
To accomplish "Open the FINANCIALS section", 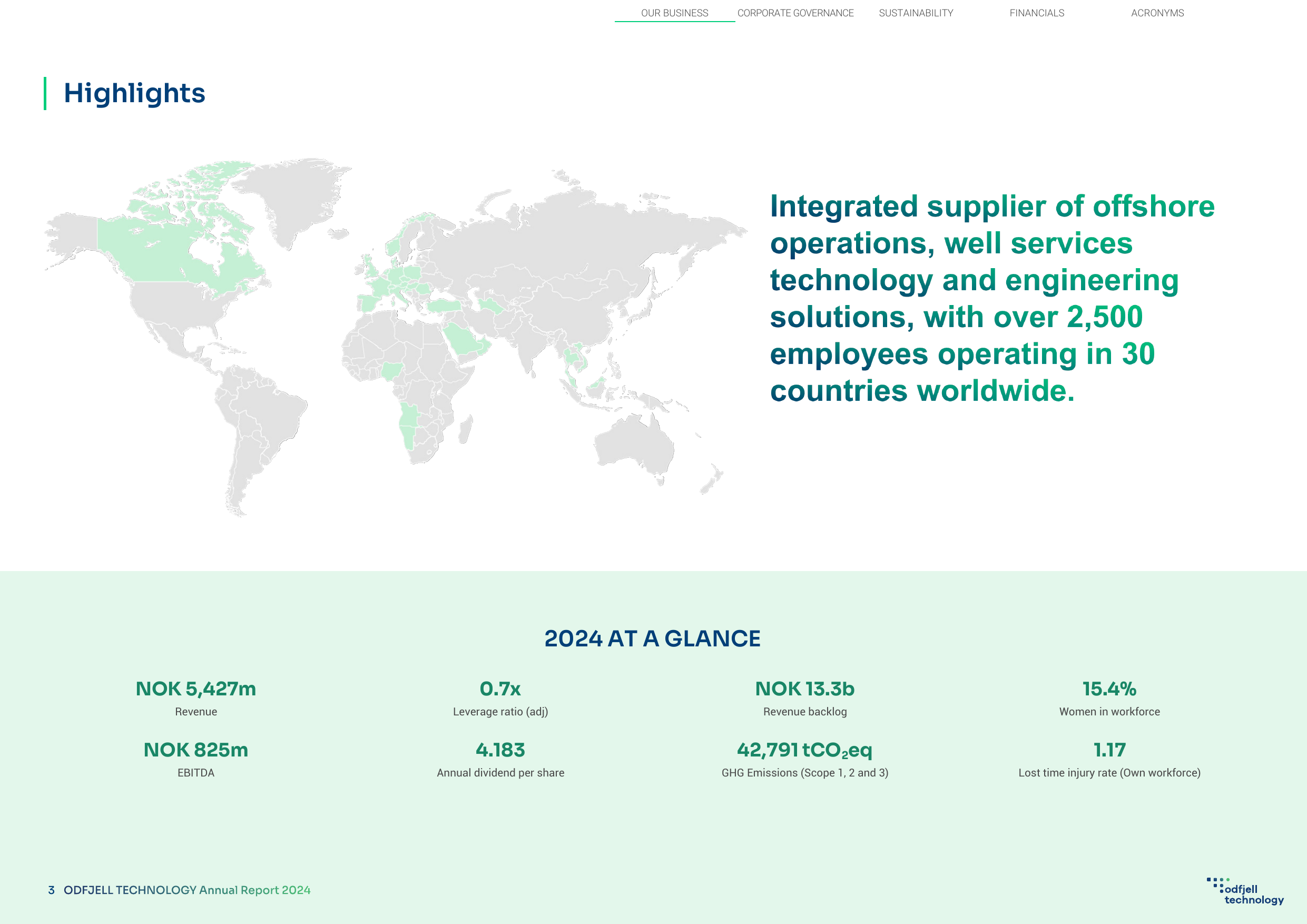I will [1037, 13].
